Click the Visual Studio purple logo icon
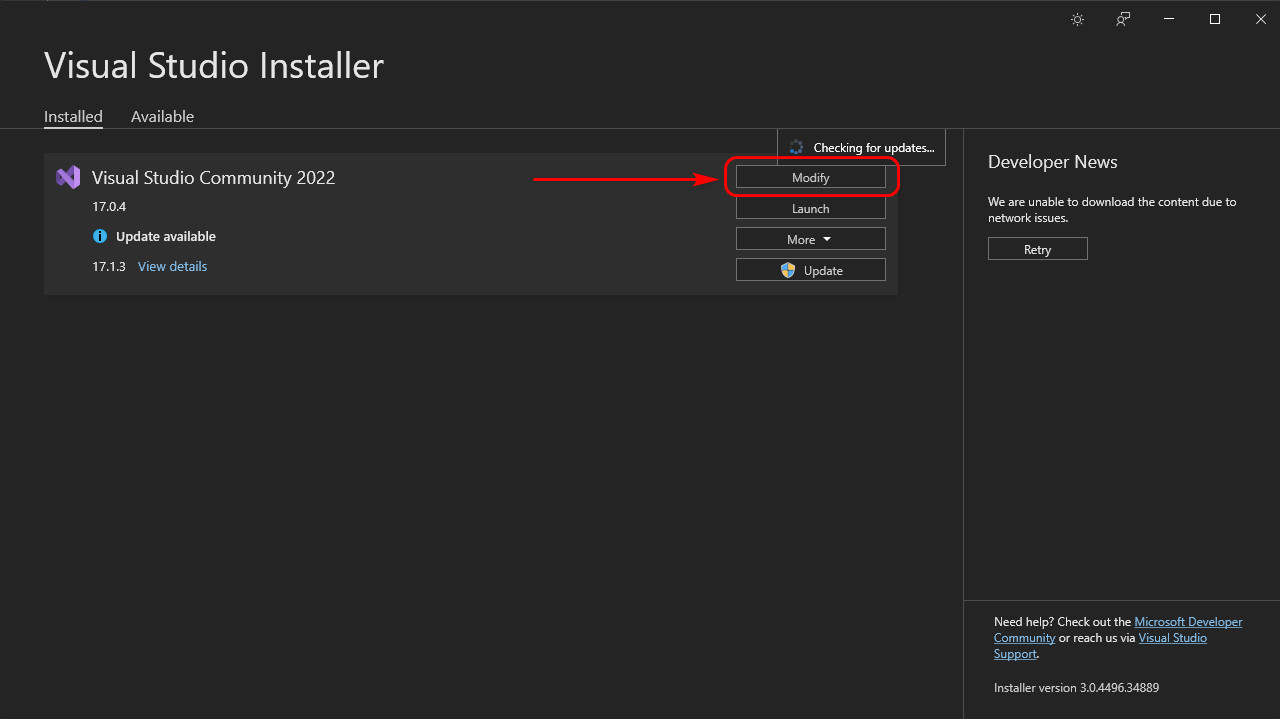The height and width of the screenshot is (719, 1280). pos(68,177)
